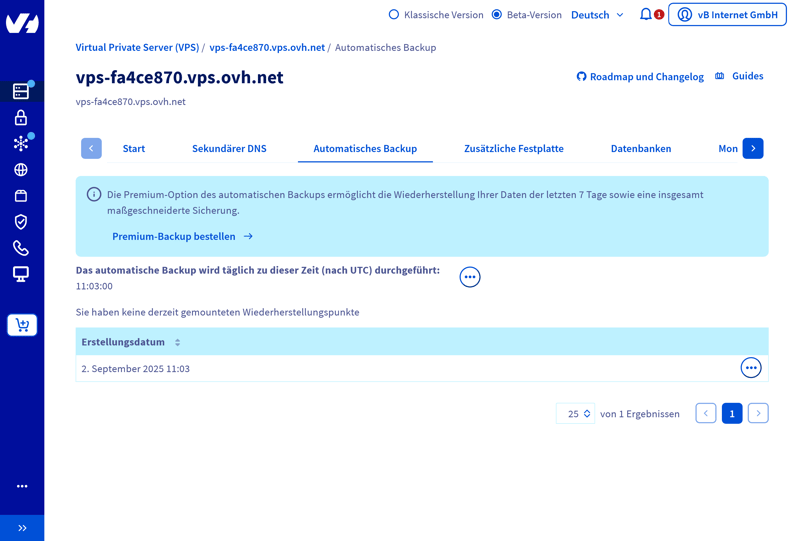Image resolution: width=800 pixels, height=541 pixels.
Task: Open the padlock icon in sidebar
Action: tap(21, 117)
